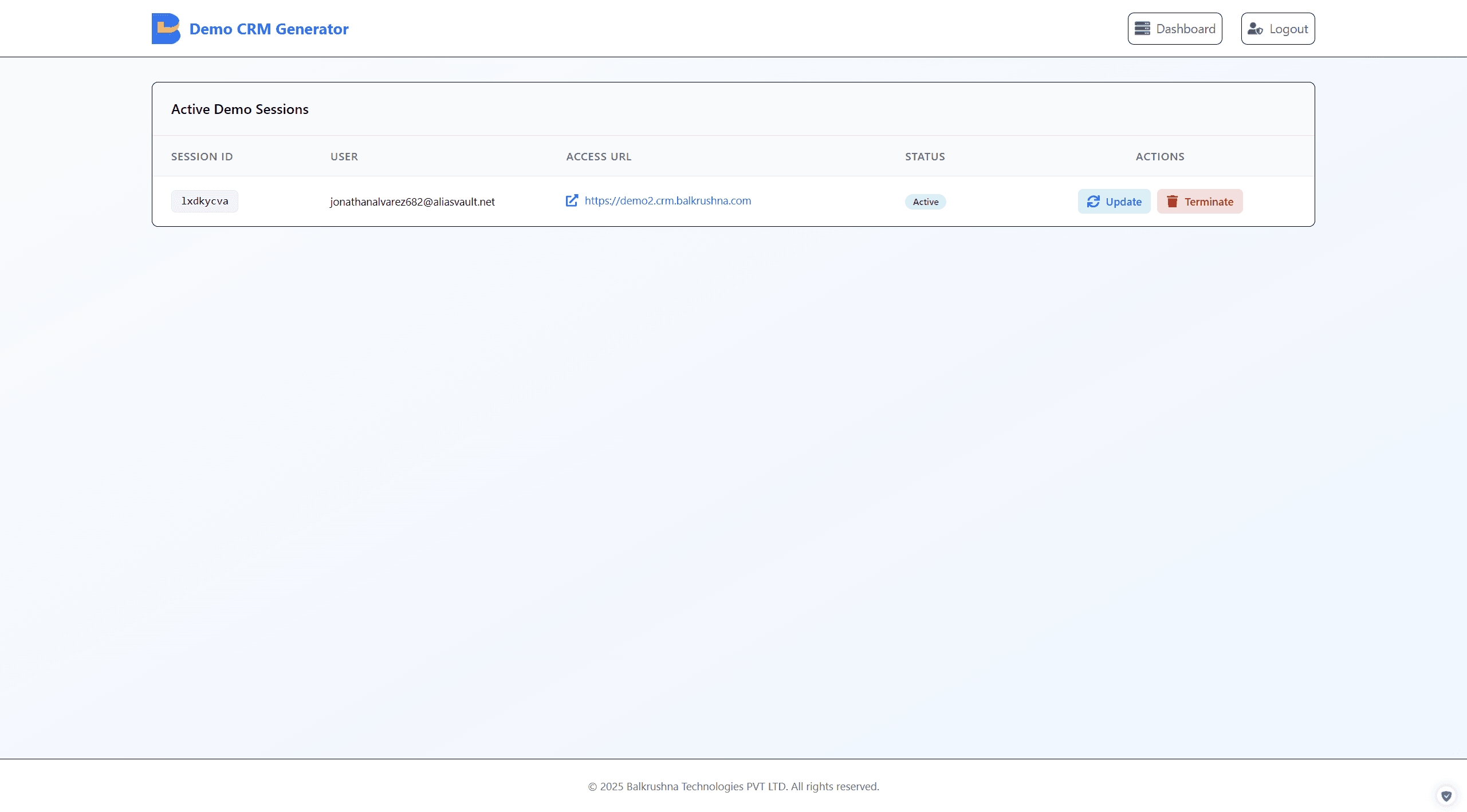Click the Demo CRM Generator logo icon
Viewport: 1467px width, 812px height.
(166, 28)
